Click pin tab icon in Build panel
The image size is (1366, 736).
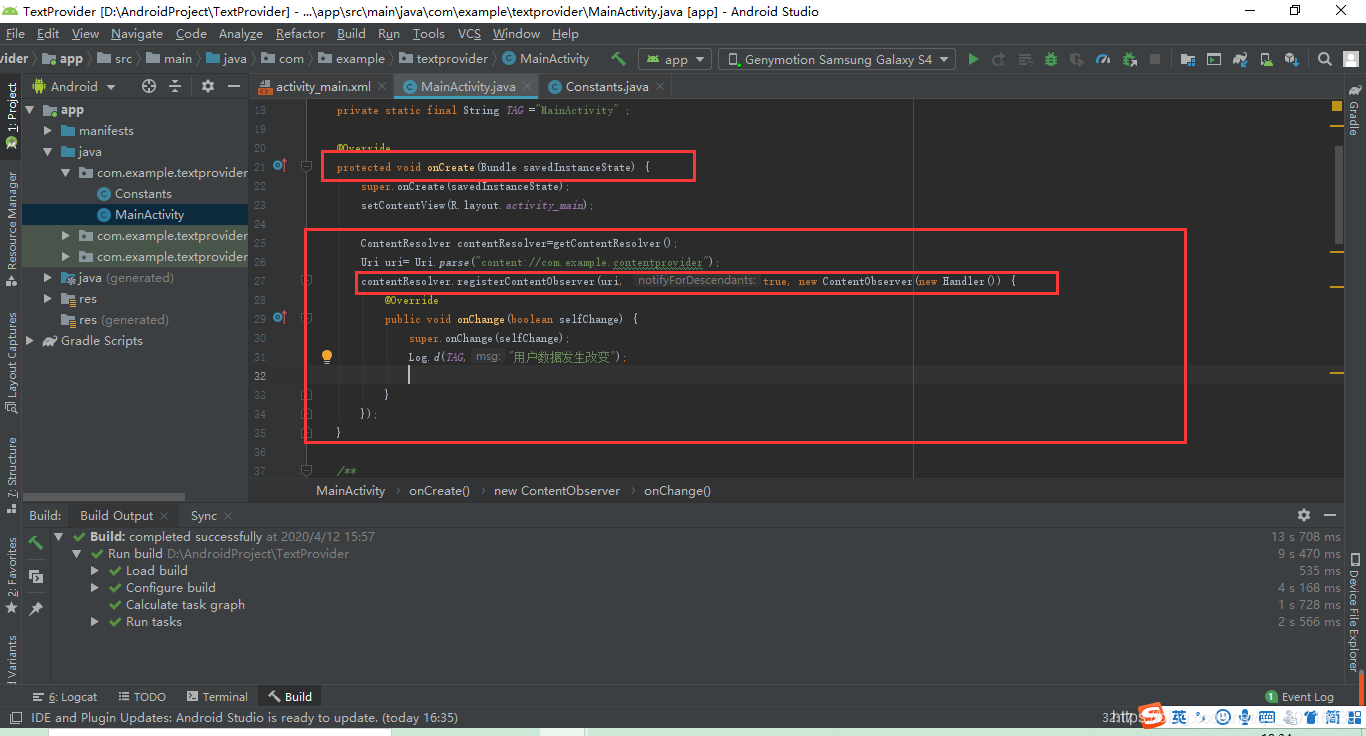click(x=36, y=608)
